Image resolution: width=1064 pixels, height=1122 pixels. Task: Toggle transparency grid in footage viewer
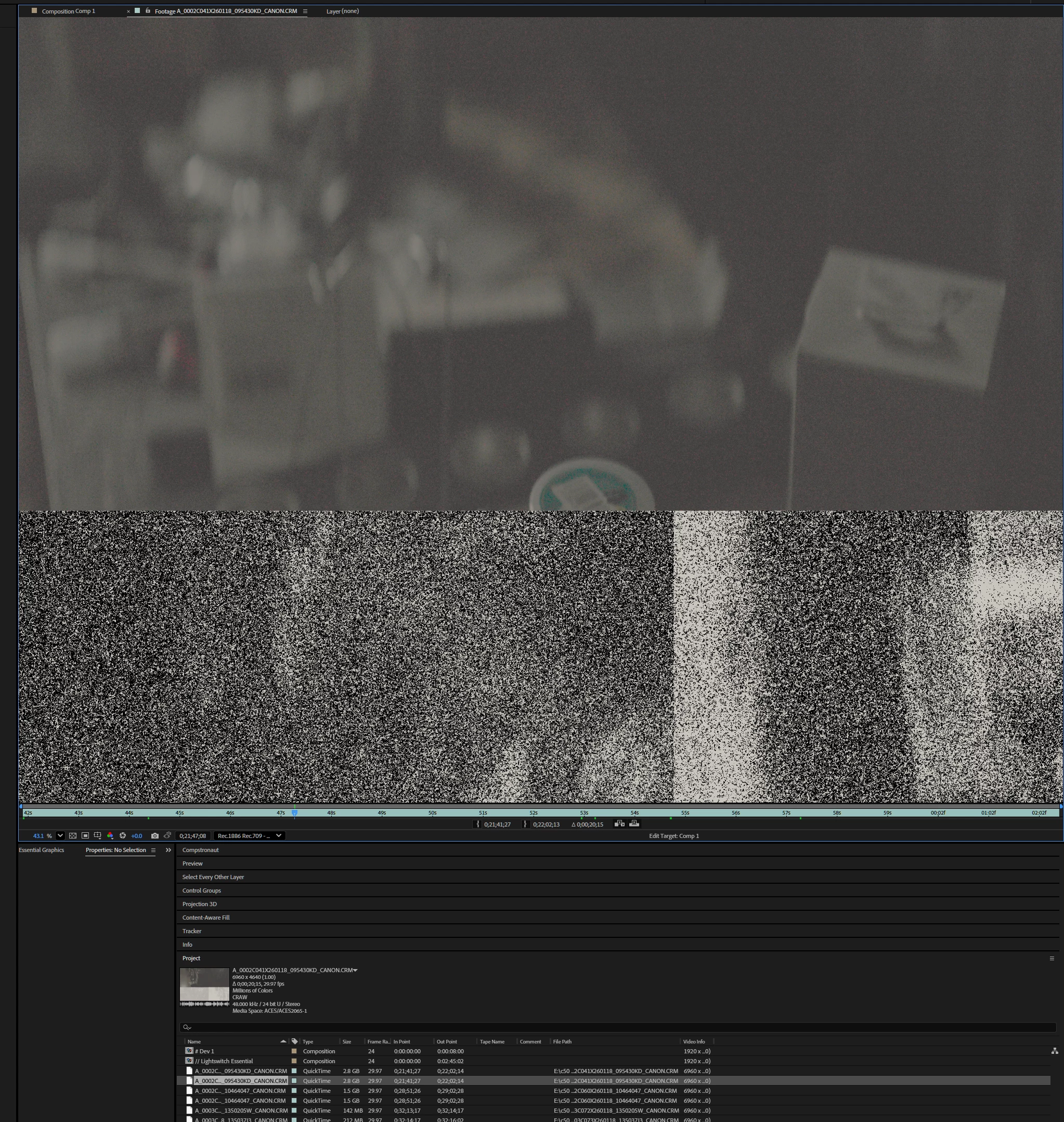[x=73, y=835]
